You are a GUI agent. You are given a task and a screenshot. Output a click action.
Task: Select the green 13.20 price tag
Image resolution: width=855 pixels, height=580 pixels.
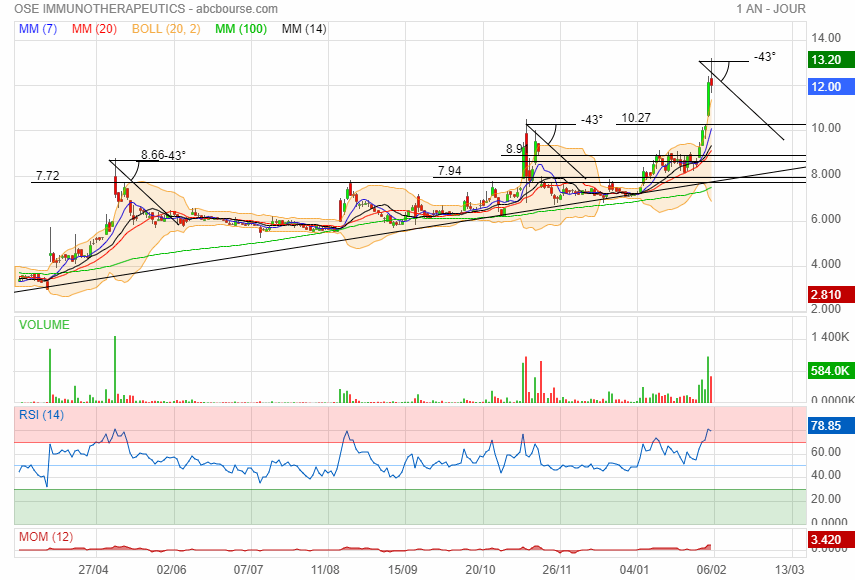click(x=827, y=60)
